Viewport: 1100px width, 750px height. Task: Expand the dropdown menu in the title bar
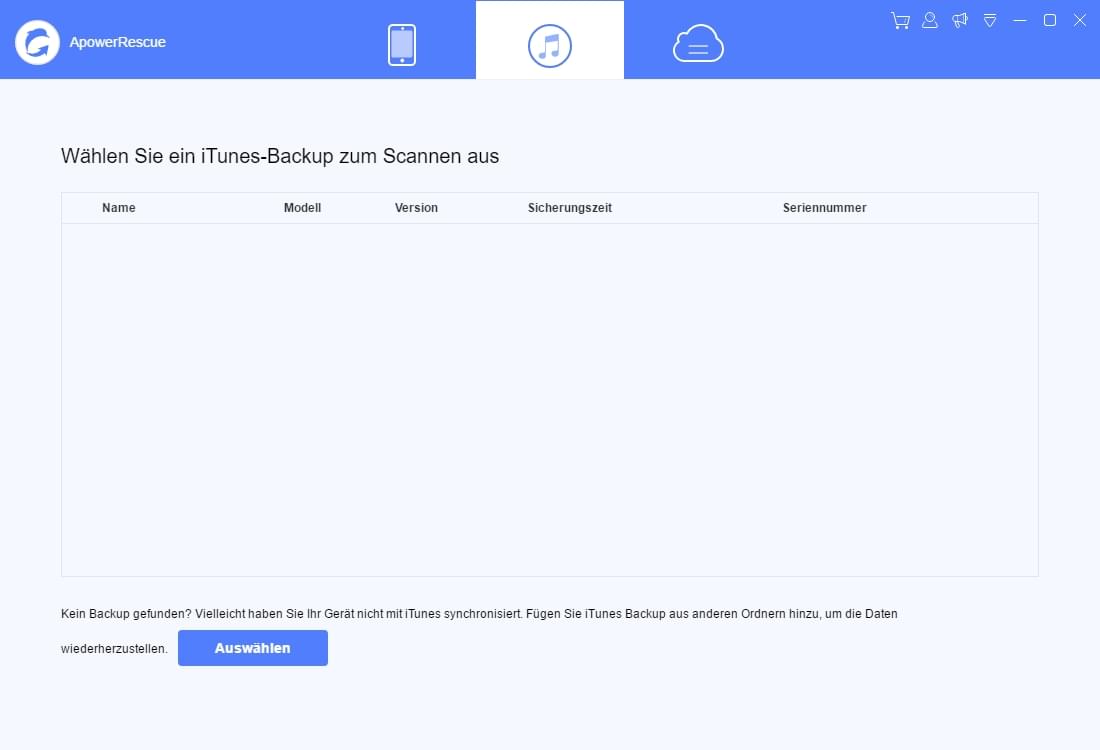pyautogui.click(x=990, y=20)
